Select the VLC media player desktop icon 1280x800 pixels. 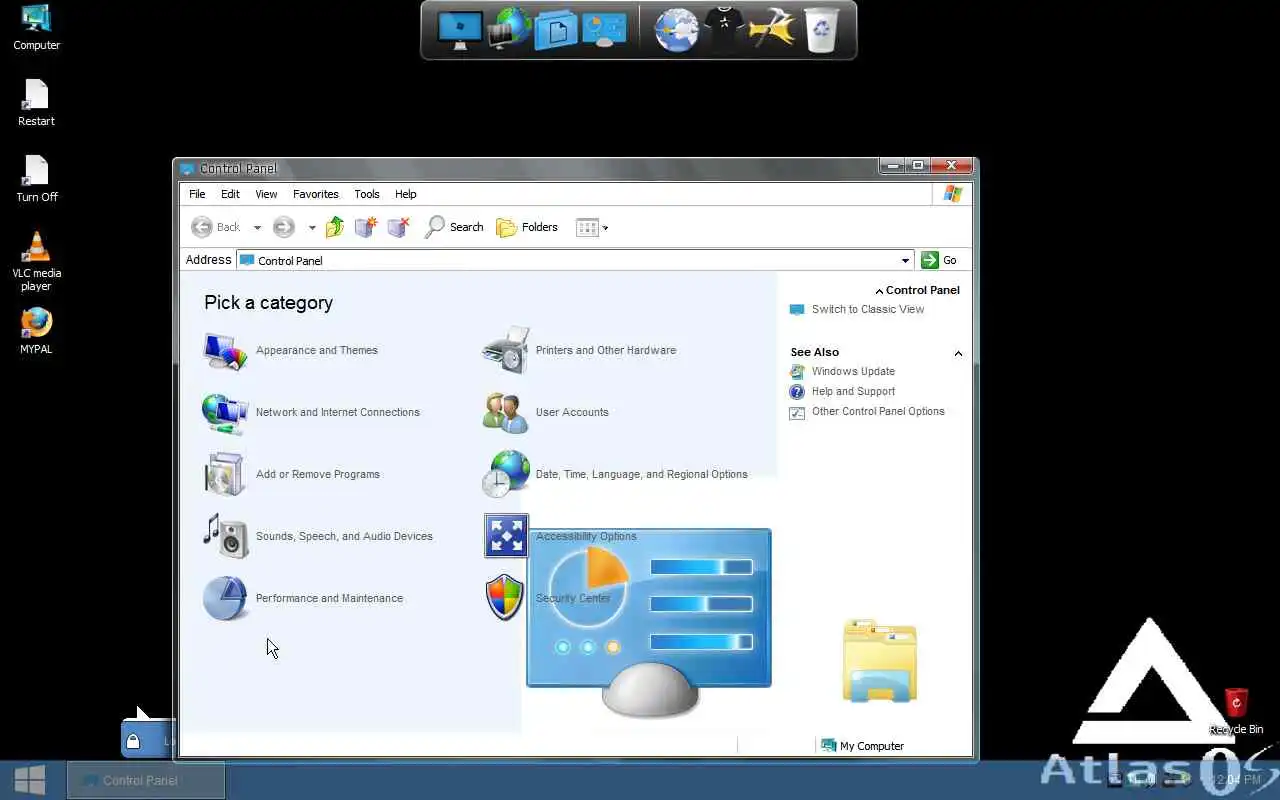[x=36, y=262]
